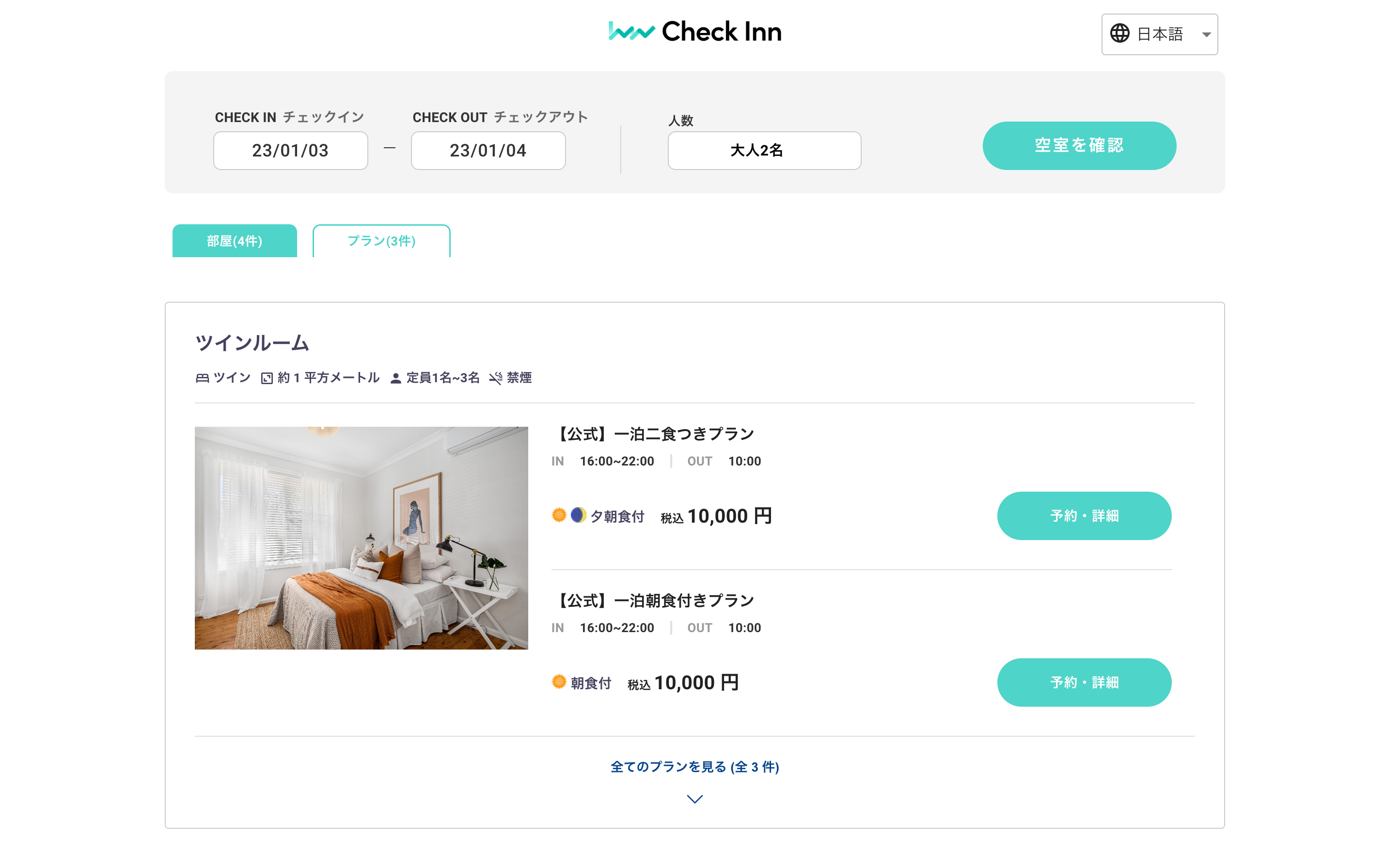1386x868 pixels.
Task: Click the Check Inn wave logo
Action: tap(630, 31)
